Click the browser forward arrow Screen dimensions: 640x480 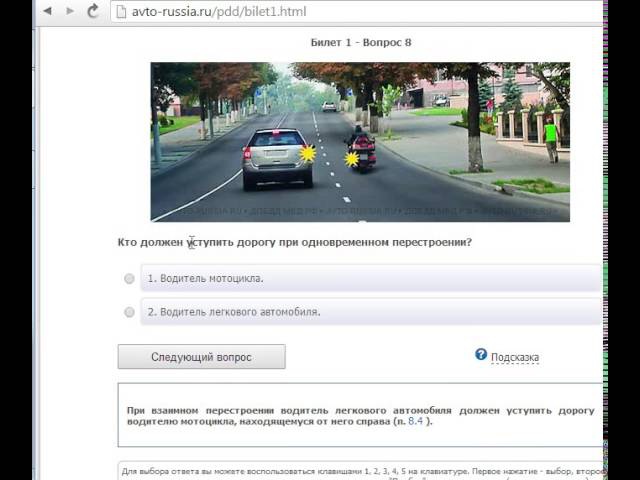[68, 12]
